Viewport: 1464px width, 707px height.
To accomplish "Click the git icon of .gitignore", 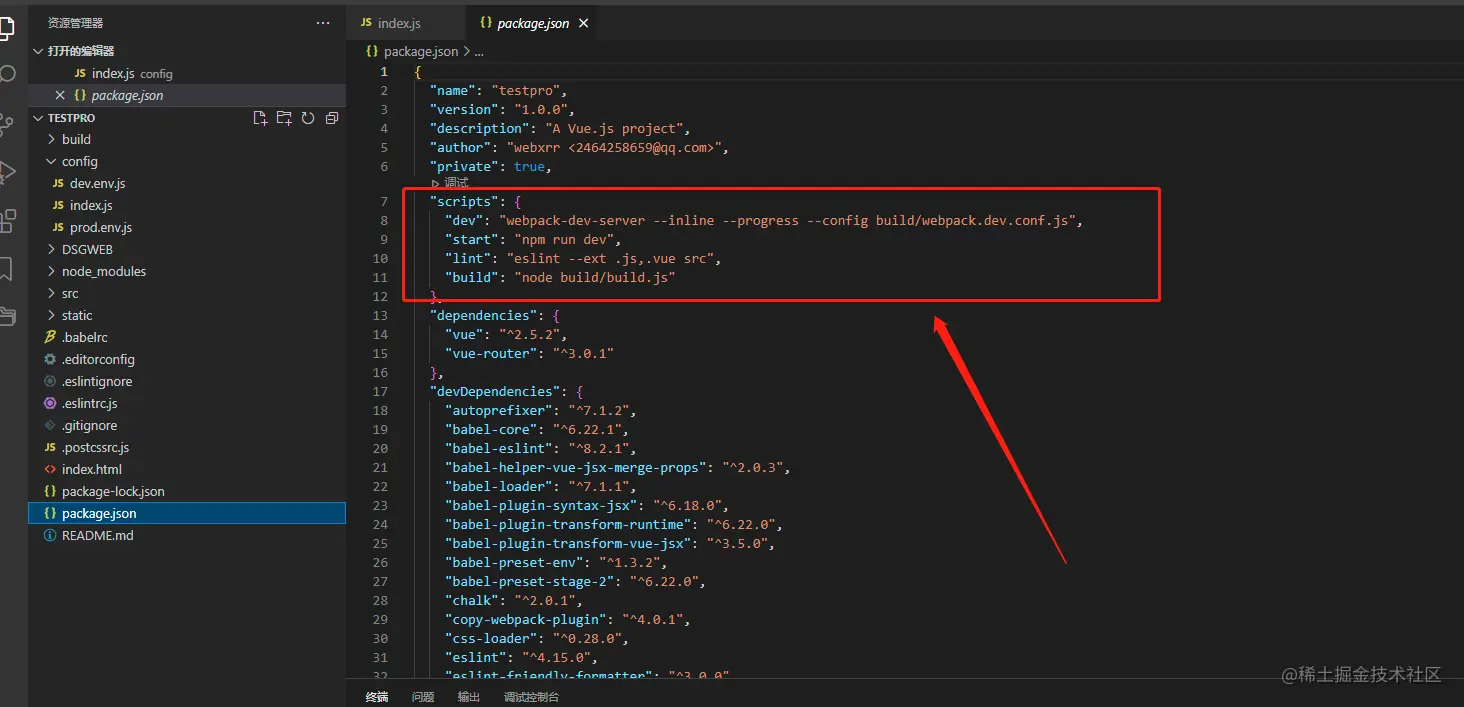I will [x=50, y=426].
